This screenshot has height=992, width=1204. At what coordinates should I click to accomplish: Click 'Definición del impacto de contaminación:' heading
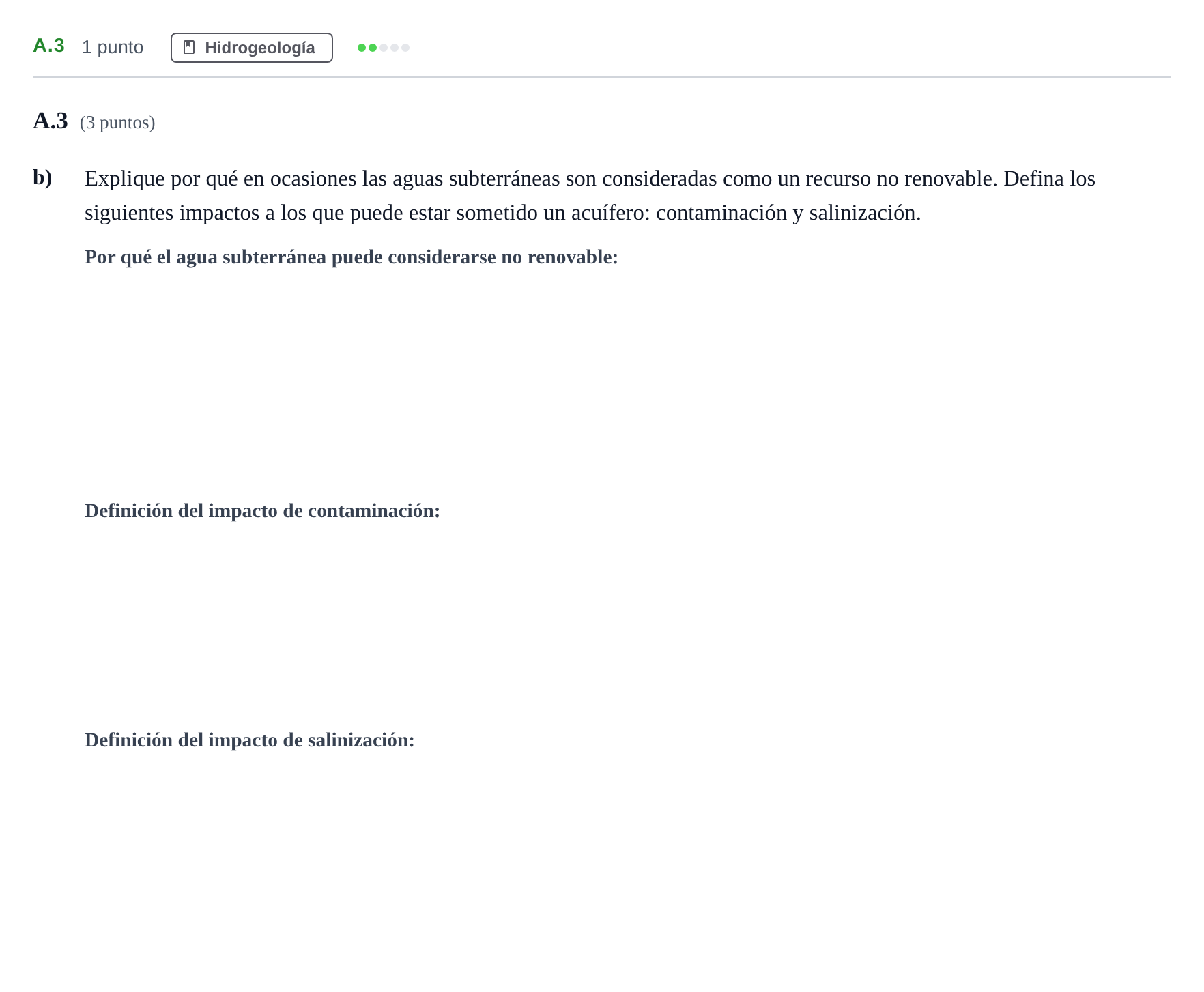click(262, 511)
